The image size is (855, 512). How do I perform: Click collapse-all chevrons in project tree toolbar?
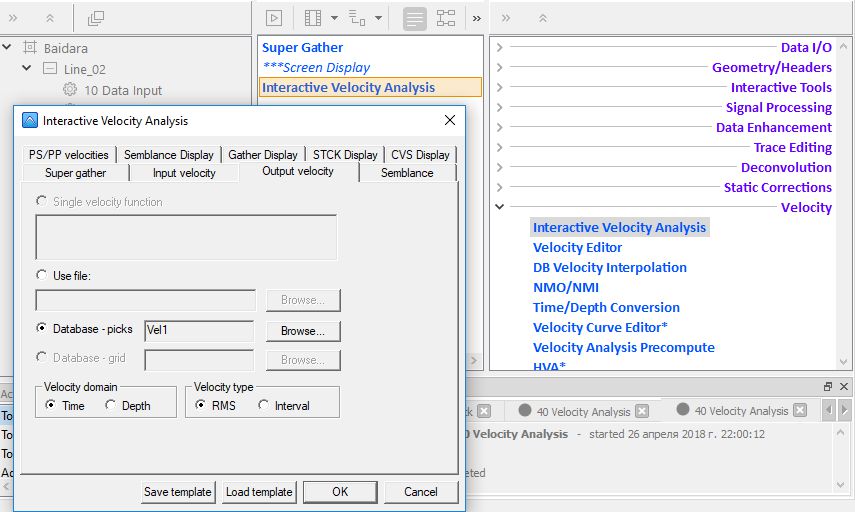click(50, 18)
